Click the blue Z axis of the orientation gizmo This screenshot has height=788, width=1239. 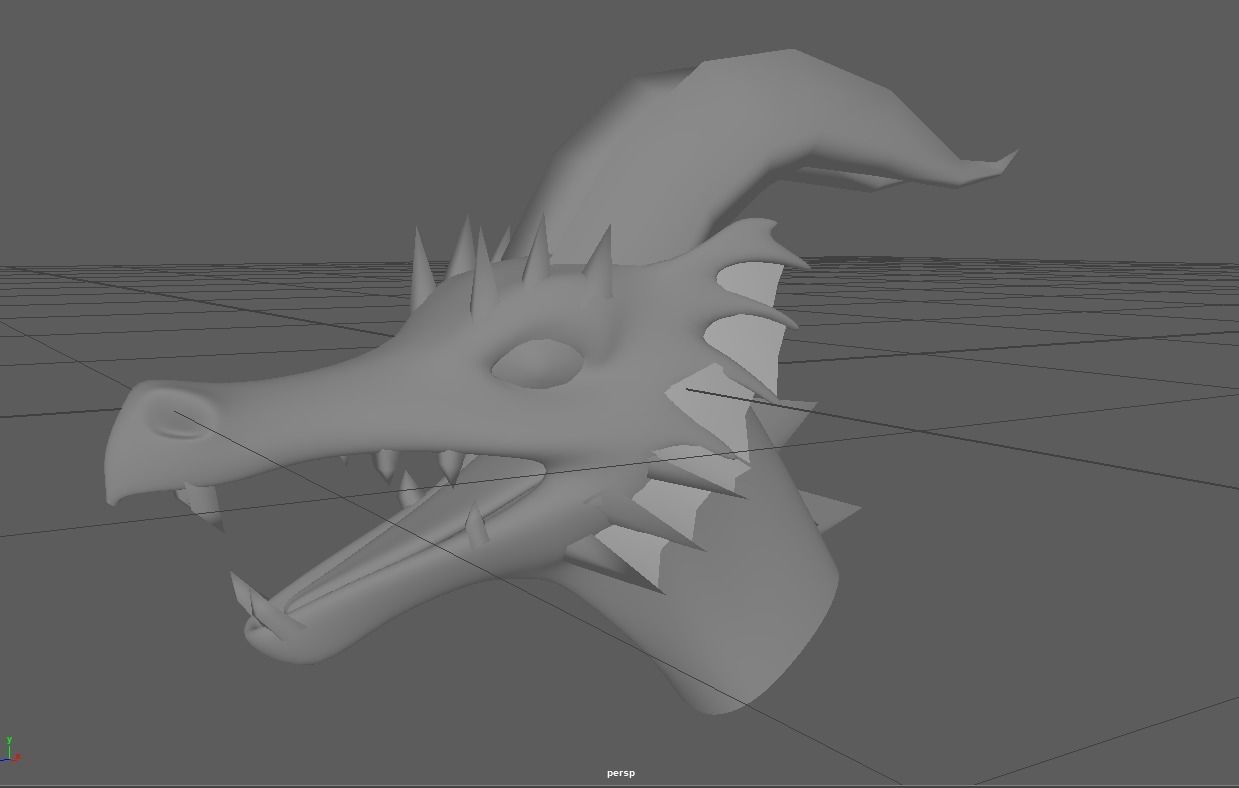tap(3, 760)
